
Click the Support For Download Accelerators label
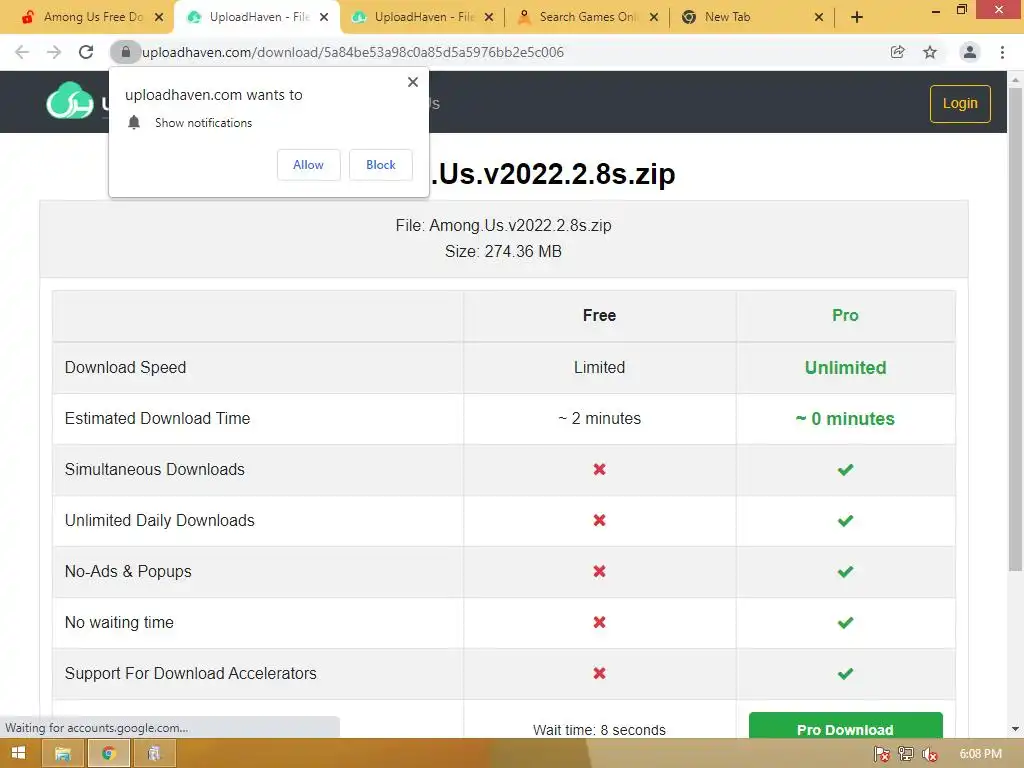coord(191,673)
